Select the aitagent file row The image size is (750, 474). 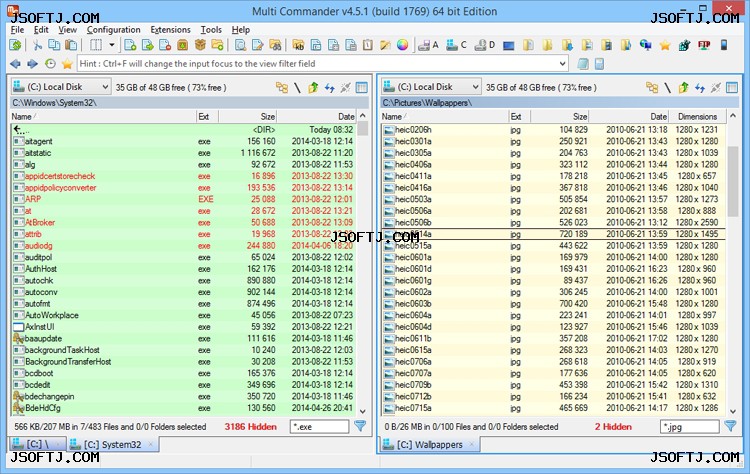point(184,141)
